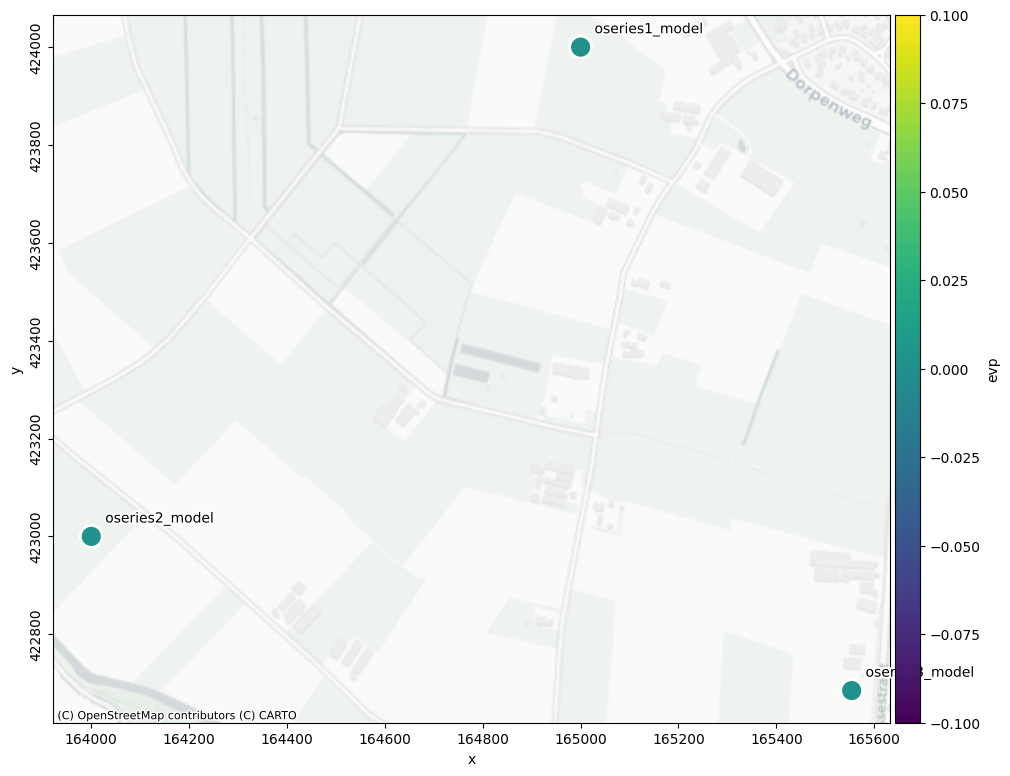Click colorbar tick label −0.025
The width and height of the screenshot is (1010, 776).
(x=955, y=459)
